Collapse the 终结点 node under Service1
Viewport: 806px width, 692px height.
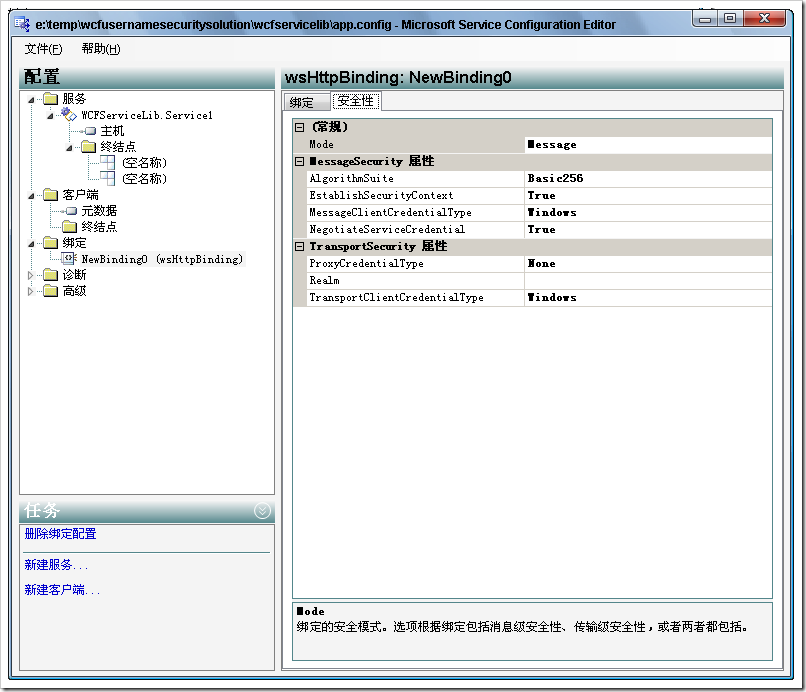click(x=69, y=148)
